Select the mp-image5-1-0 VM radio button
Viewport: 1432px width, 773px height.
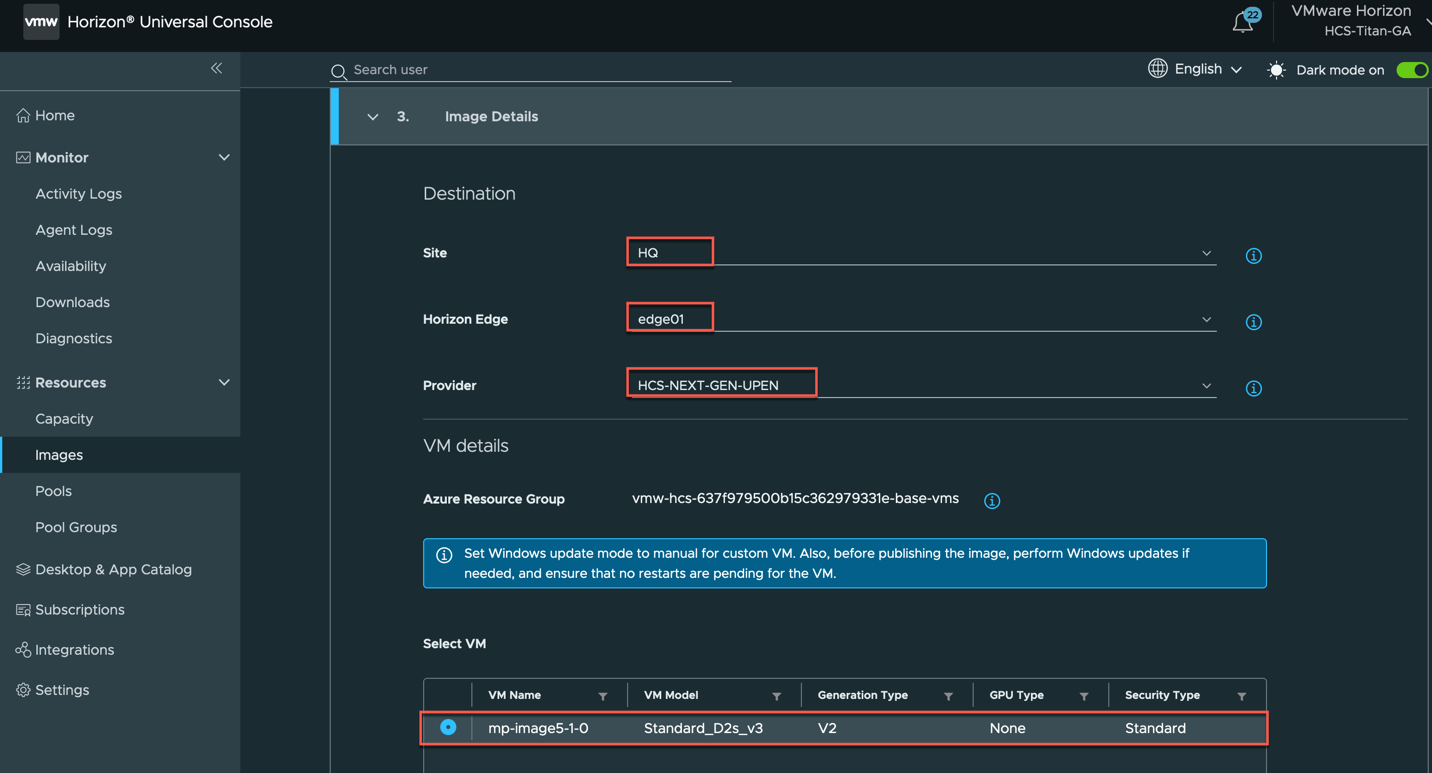[x=448, y=727]
